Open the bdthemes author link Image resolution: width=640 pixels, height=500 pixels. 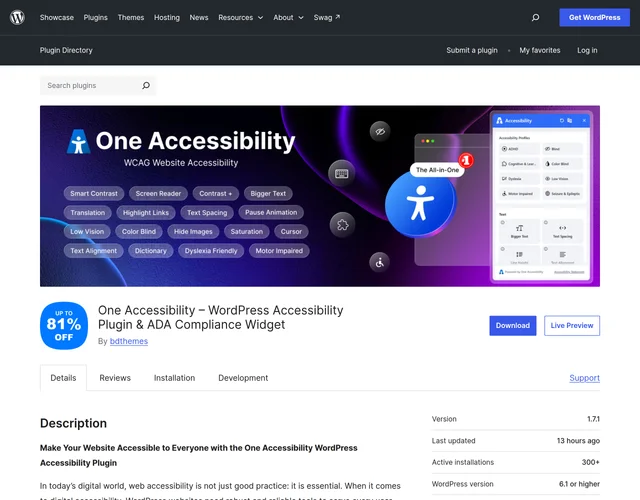coord(129,341)
